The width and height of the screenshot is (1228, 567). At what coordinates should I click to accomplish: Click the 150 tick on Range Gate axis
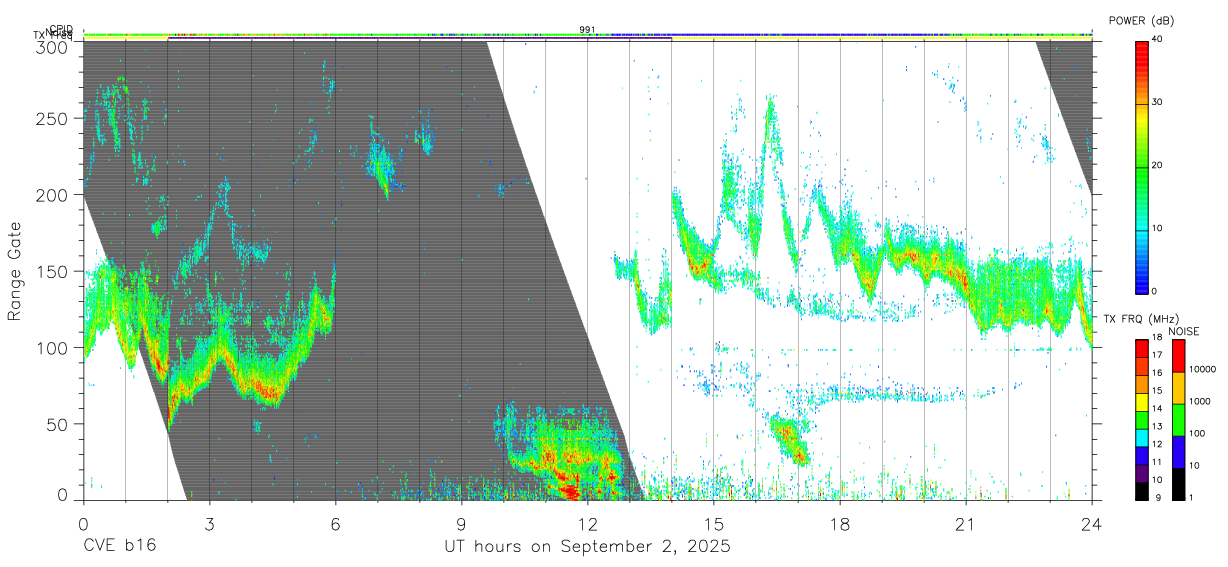click(x=52, y=271)
